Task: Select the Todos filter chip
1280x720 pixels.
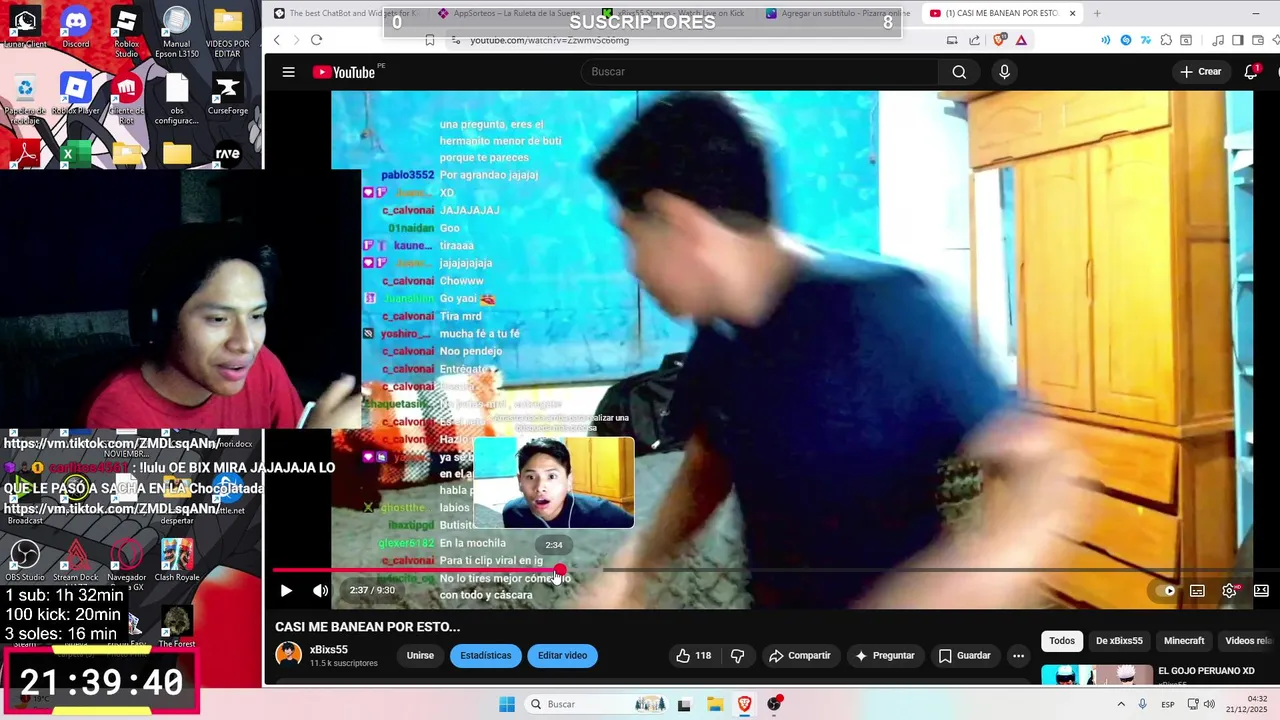Action: (x=1062, y=641)
